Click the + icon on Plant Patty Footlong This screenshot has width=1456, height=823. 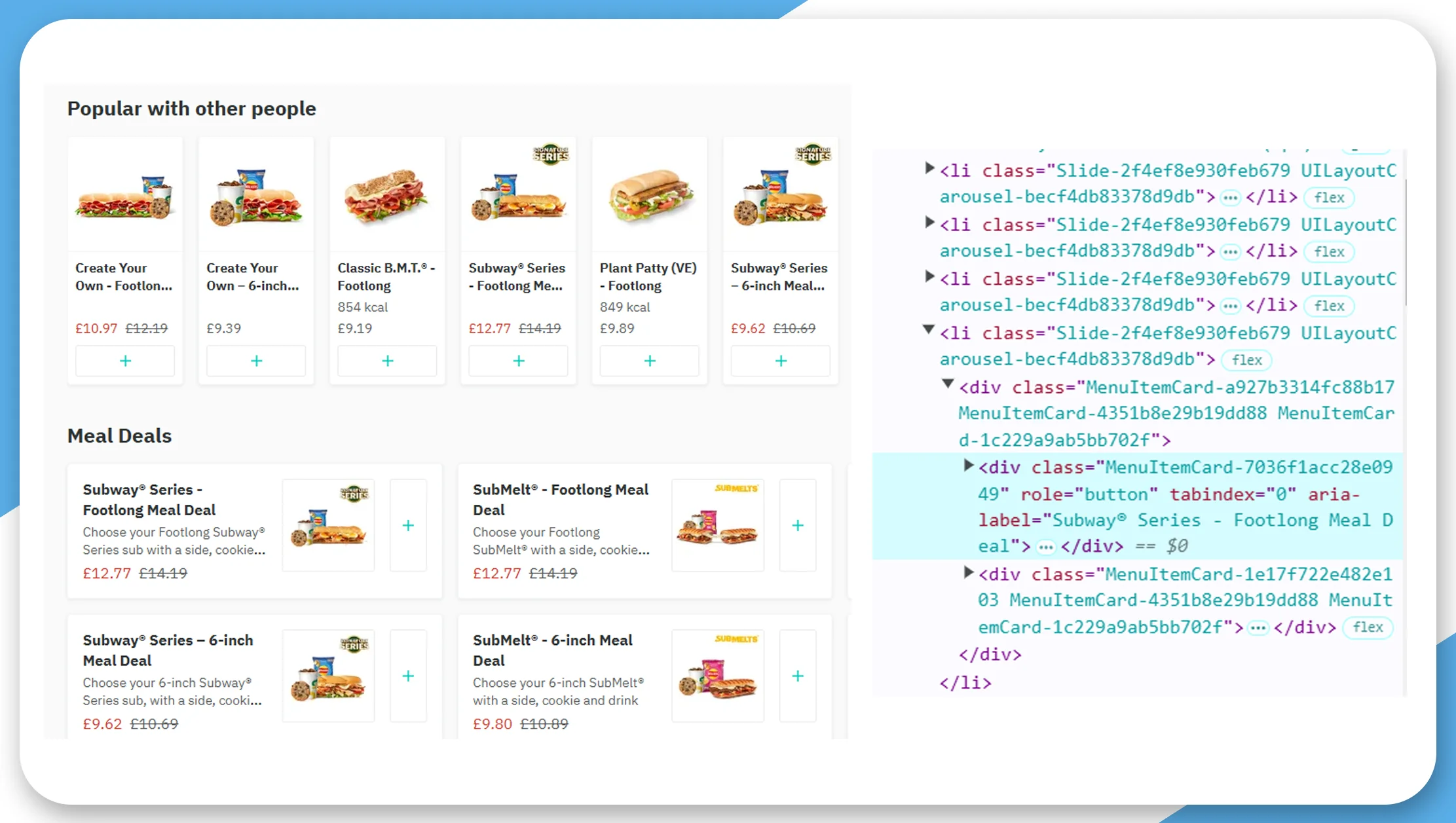pos(650,359)
